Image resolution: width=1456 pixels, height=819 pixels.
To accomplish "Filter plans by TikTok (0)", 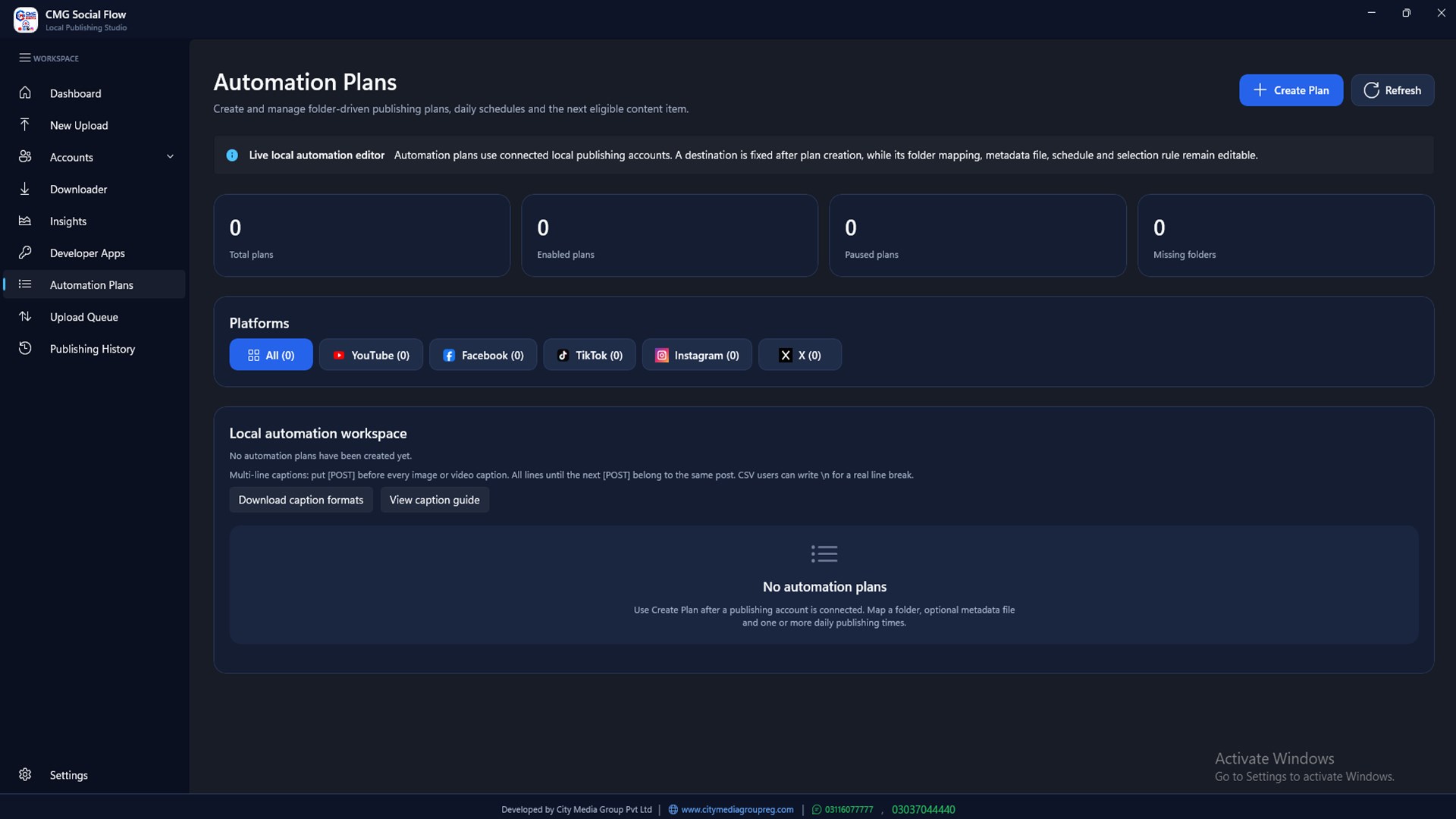I will tap(589, 355).
